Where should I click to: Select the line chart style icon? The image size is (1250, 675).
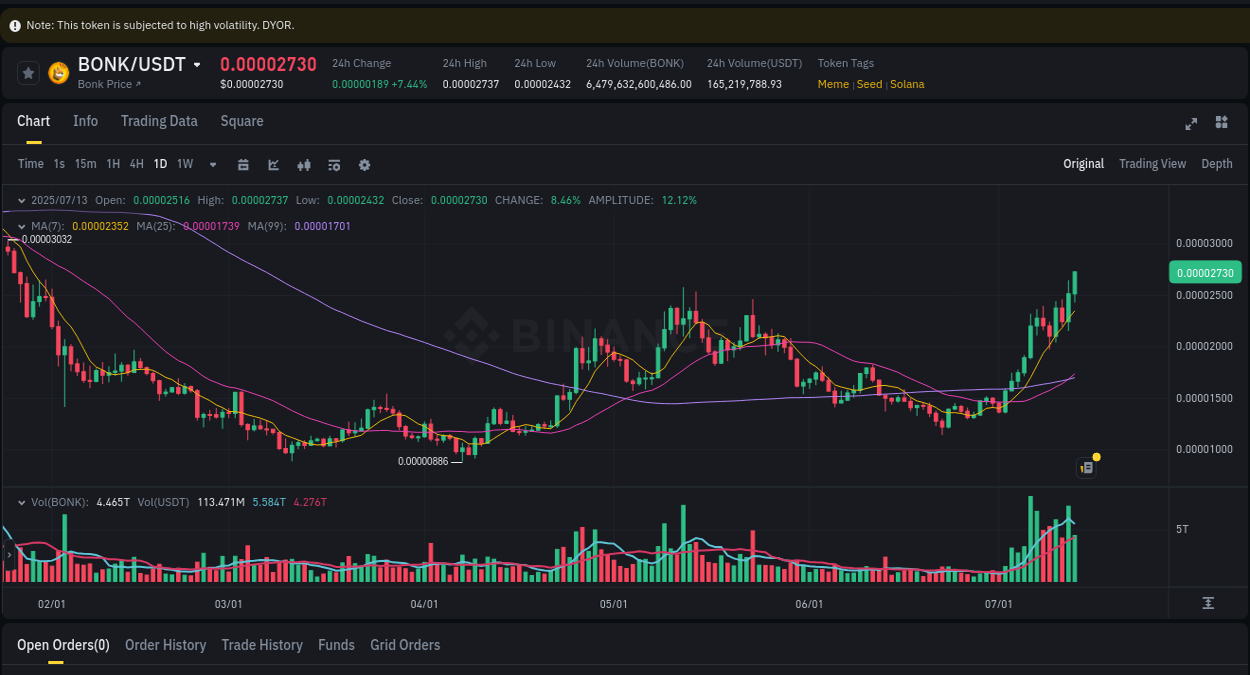click(x=273, y=164)
